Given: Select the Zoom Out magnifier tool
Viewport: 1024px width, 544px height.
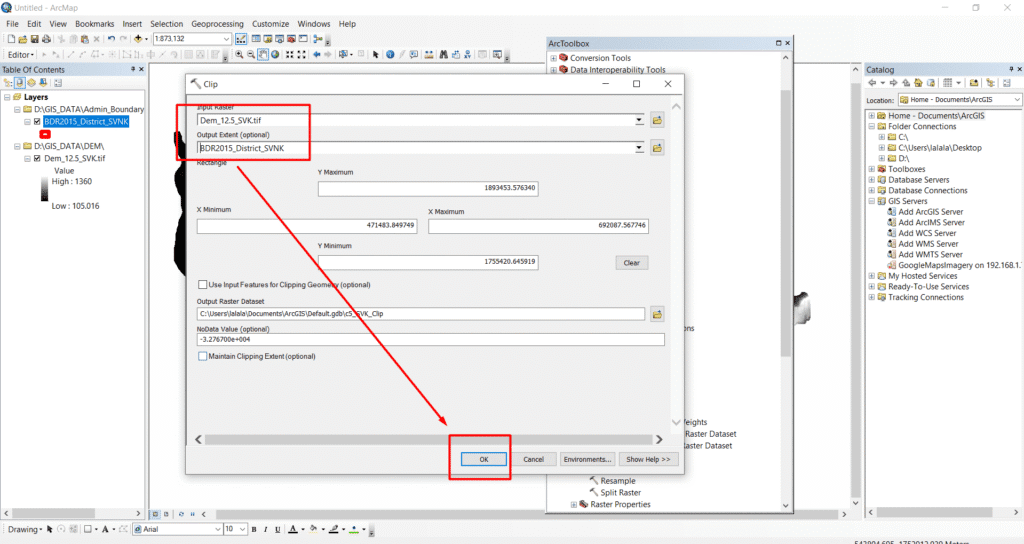Looking at the screenshot, I should 251,55.
